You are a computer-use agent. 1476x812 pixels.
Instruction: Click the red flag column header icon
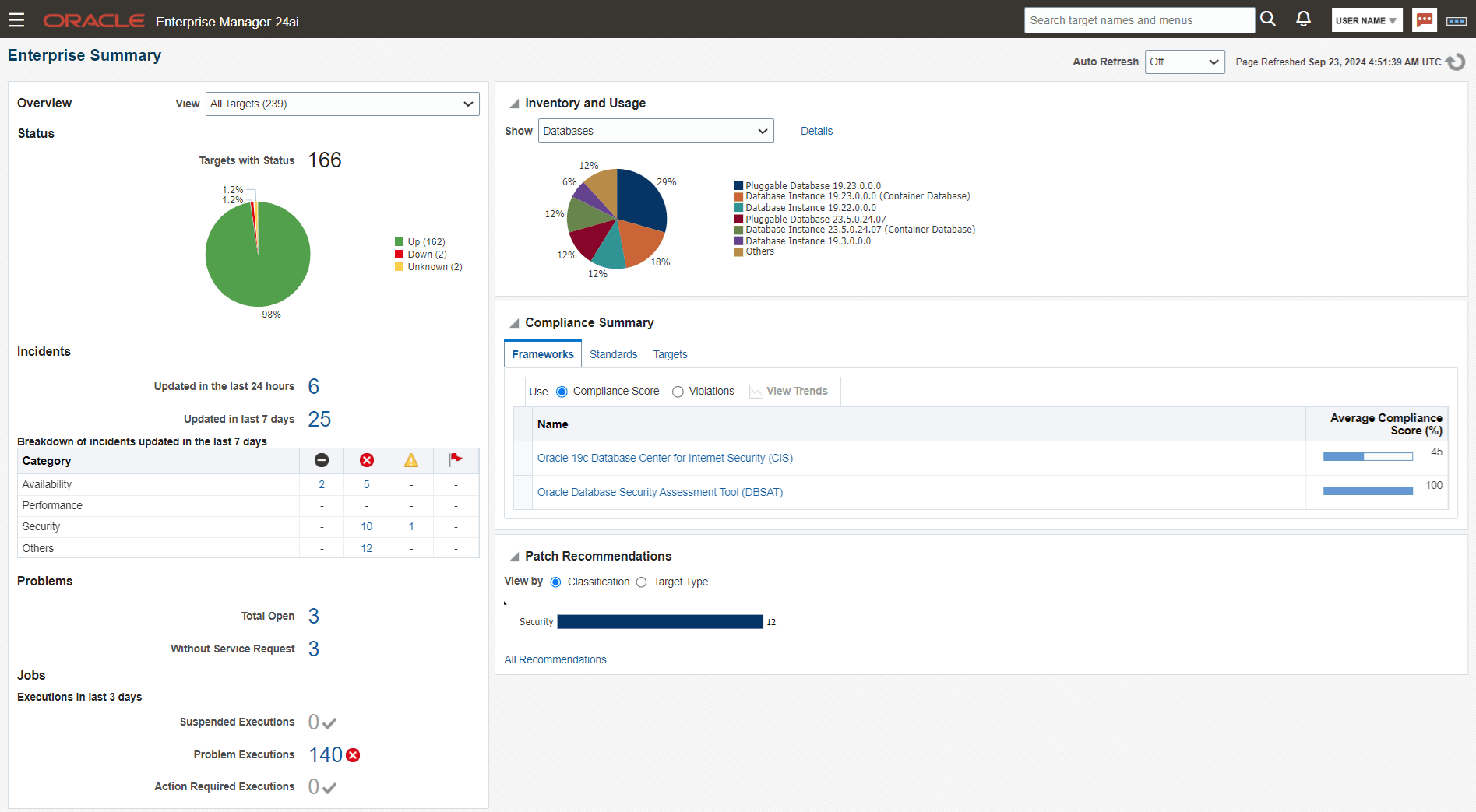[x=456, y=460]
